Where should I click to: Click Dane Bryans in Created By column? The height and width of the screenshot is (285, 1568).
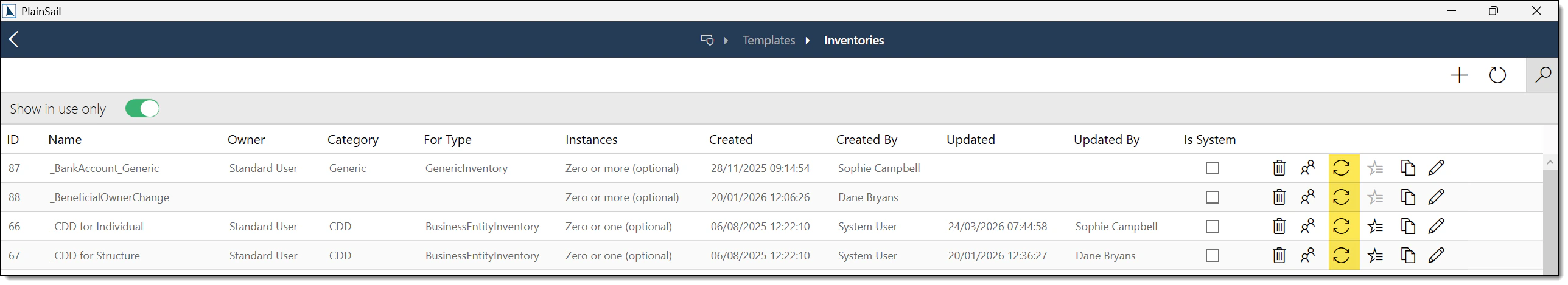(x=868, y=197)
